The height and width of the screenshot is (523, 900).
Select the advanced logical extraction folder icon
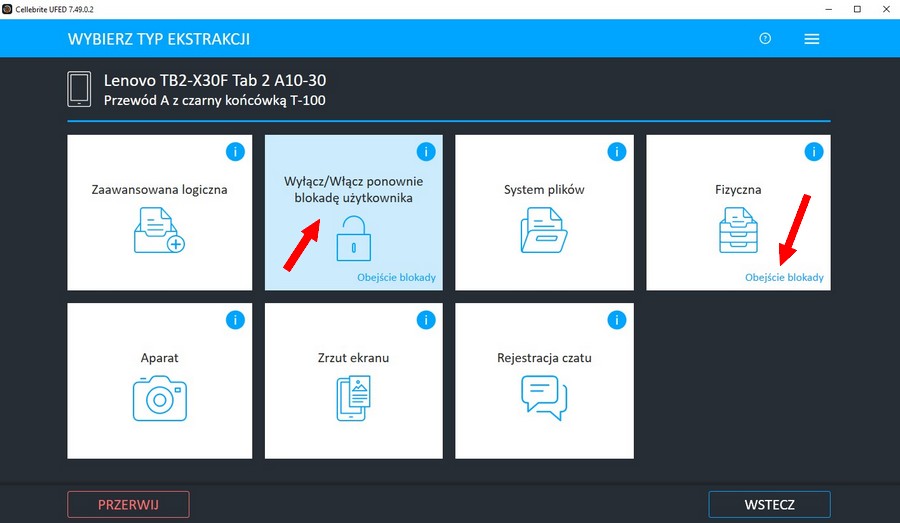(159, 230)
